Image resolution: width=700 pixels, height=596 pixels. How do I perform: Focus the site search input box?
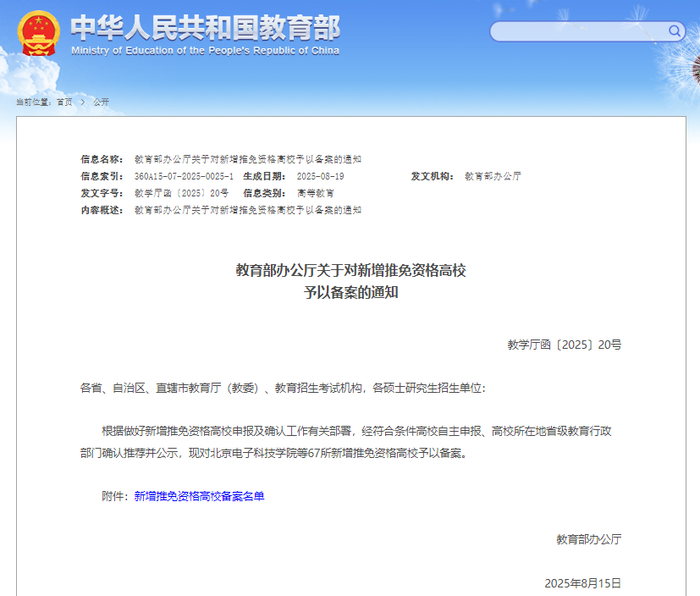[x=579, y=31]
